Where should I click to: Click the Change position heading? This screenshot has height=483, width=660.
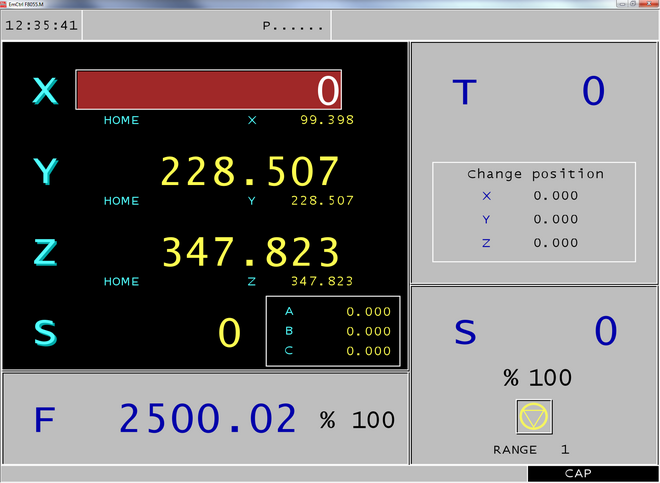click(x=535, y=173)
